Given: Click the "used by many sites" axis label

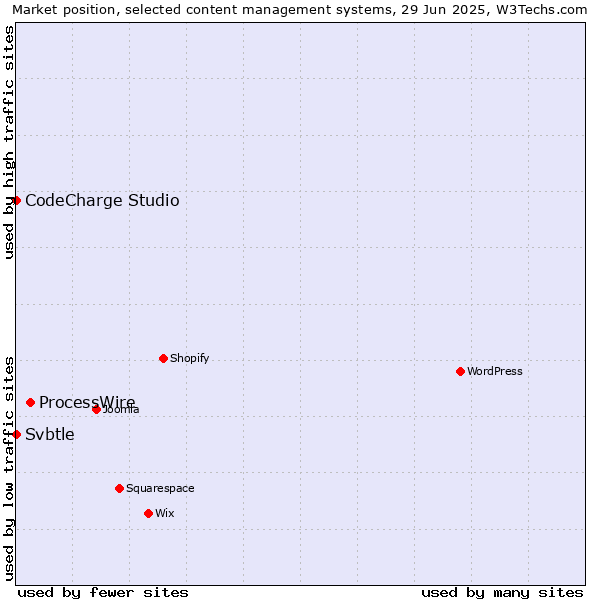Looking at the screenshot, I should [x=502, y=593].
